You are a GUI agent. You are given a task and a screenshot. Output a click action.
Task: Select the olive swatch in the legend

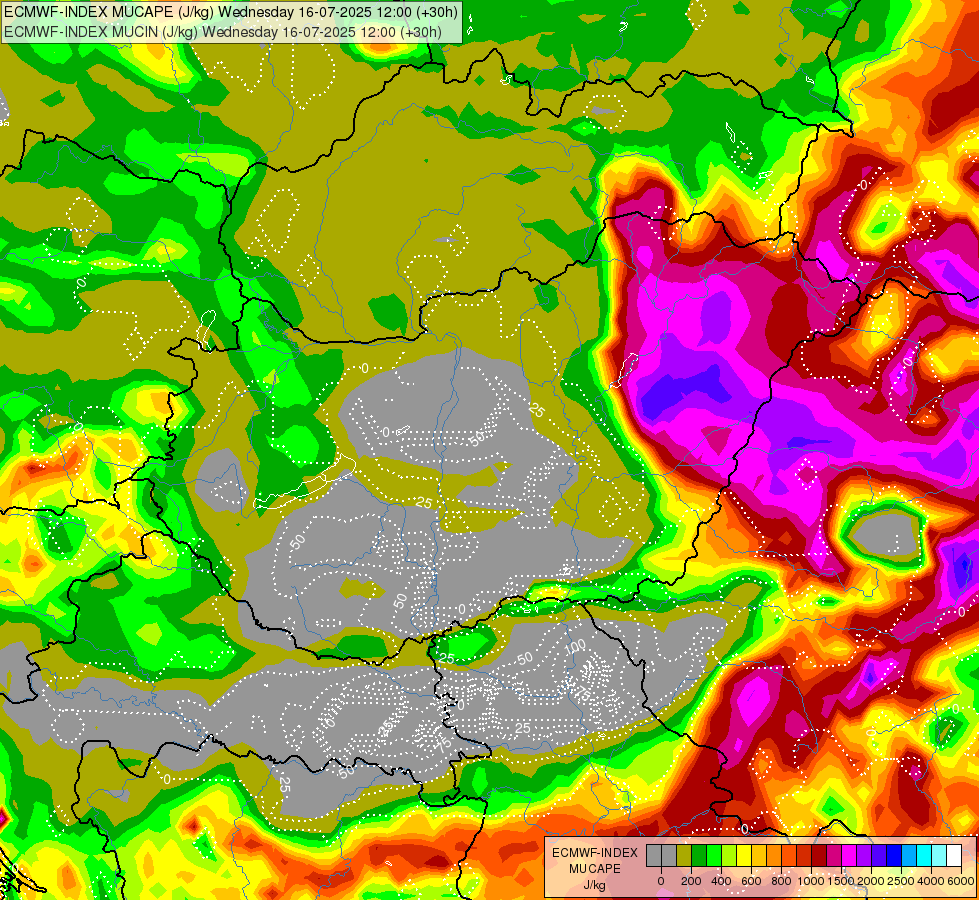(x=684, y=855)
